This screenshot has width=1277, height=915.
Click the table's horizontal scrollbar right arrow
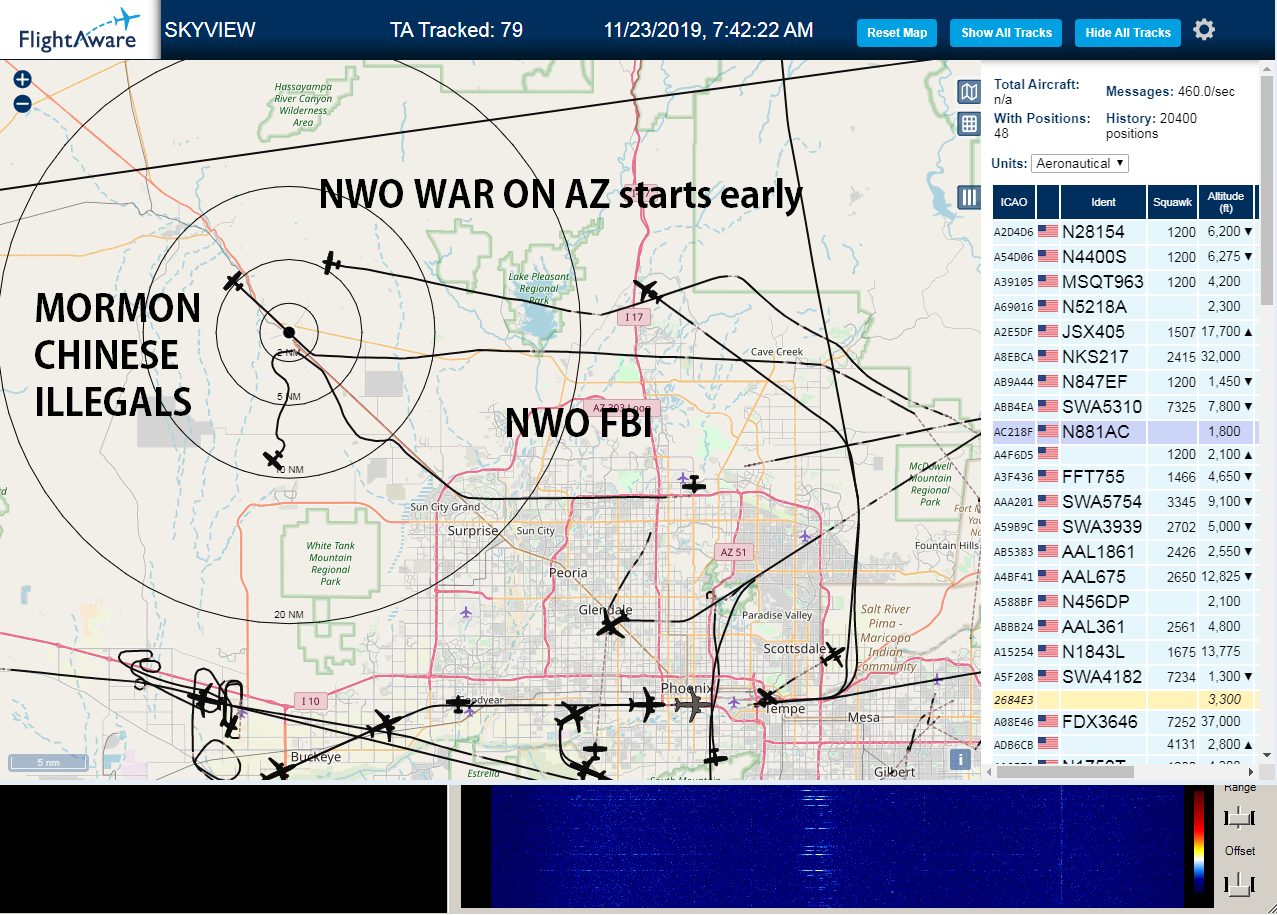tap(1251, 771)
